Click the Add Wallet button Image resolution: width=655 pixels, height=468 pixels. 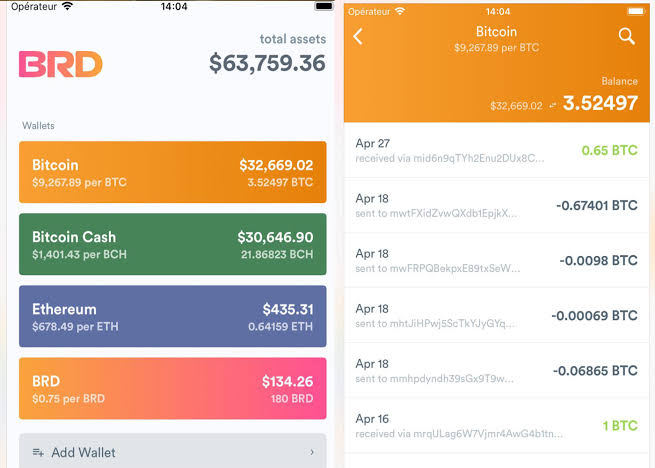[x=173, y=451]
